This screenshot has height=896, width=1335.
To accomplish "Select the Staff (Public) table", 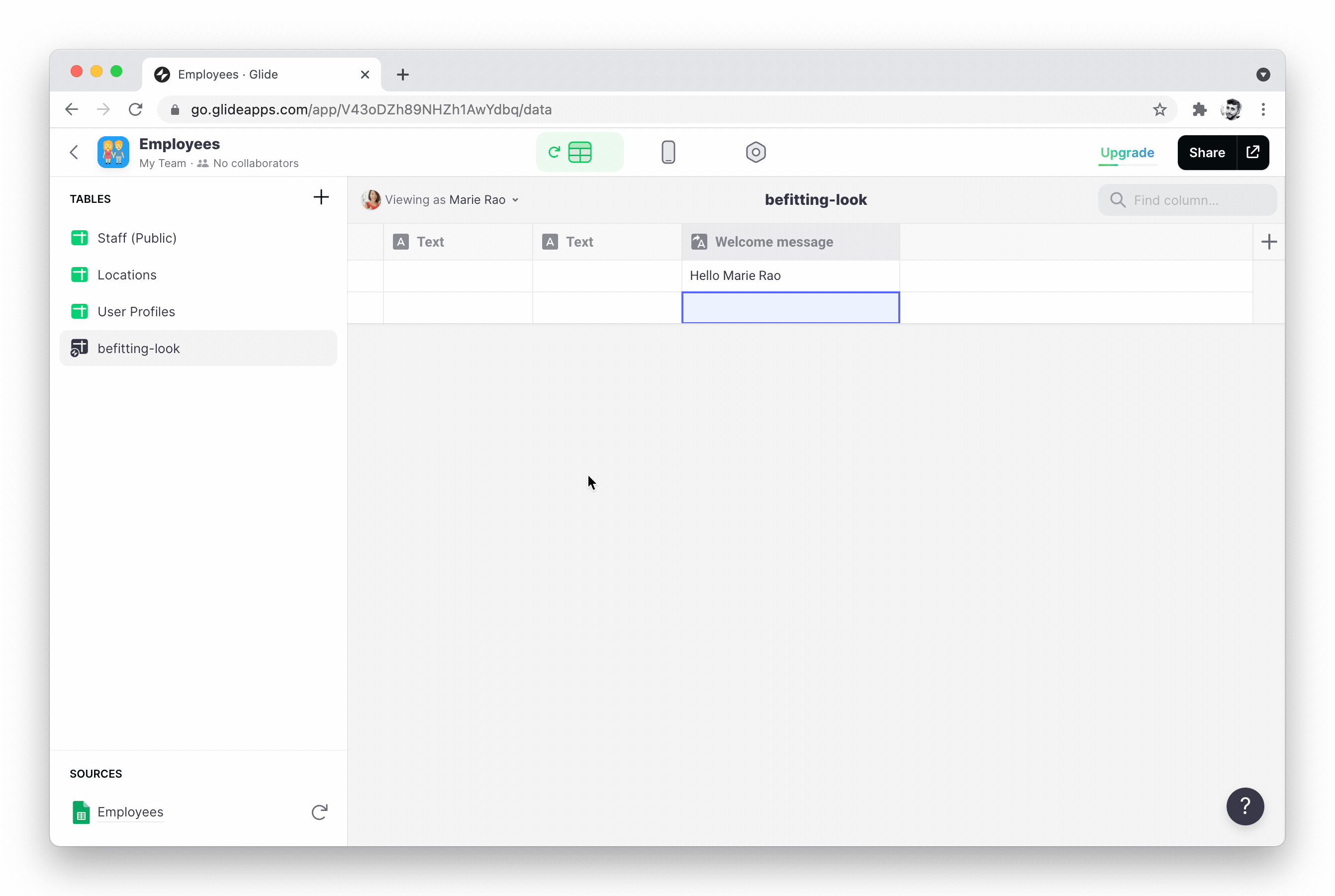I will pos(137,238).
